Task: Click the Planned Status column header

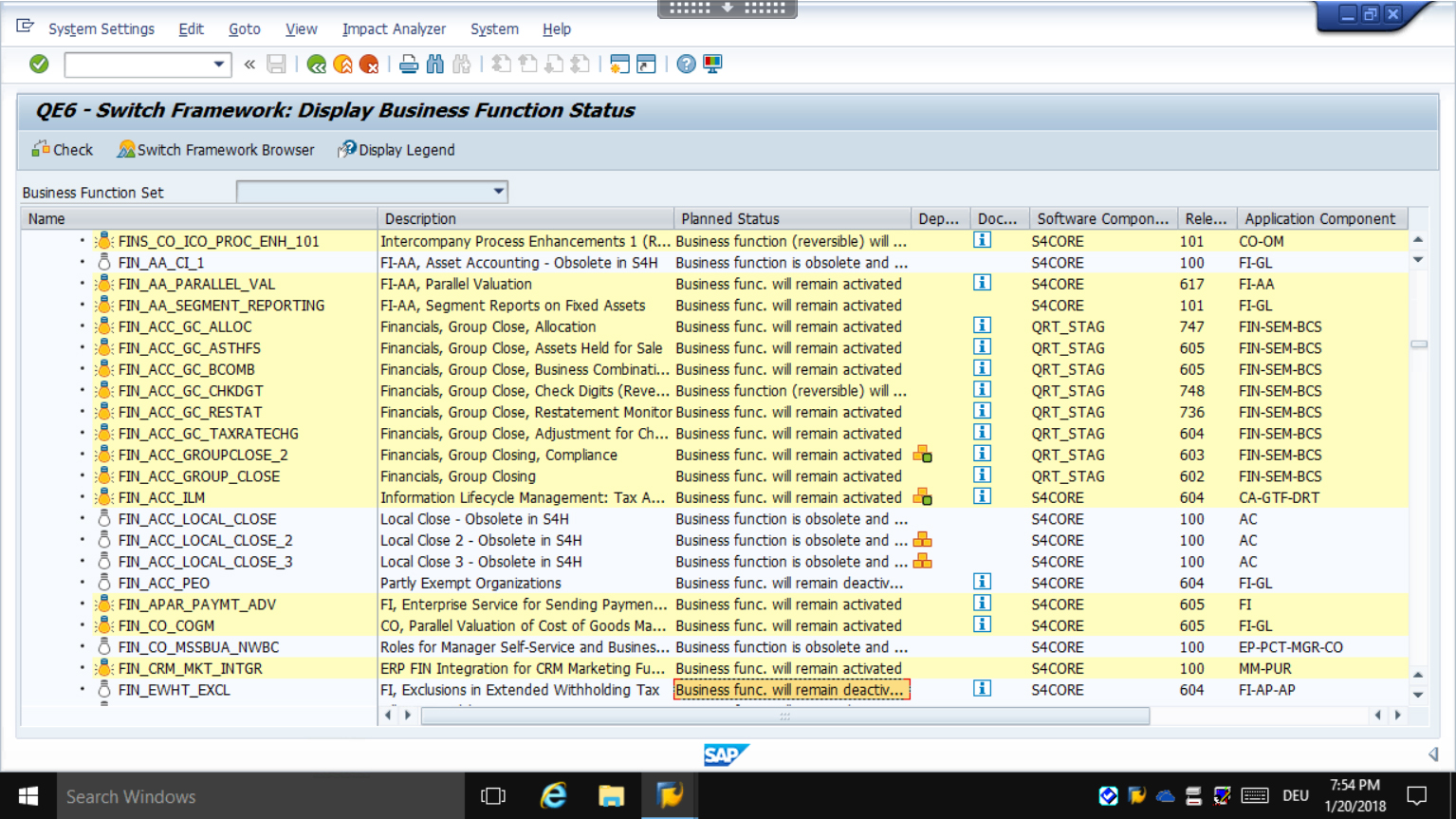Action: click(x=792, y=218)
